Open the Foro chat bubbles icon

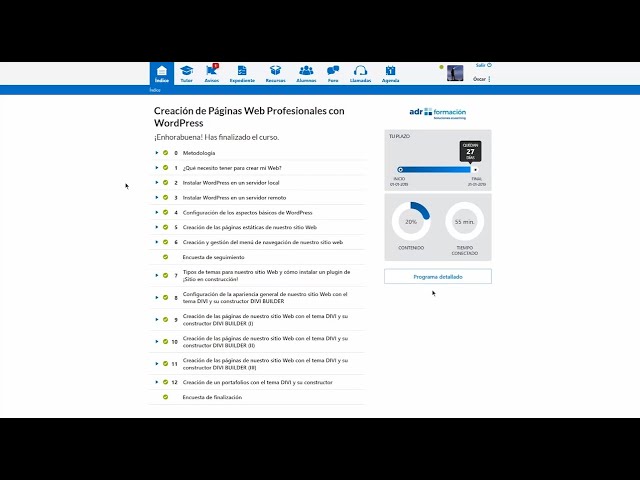point(333,73)
